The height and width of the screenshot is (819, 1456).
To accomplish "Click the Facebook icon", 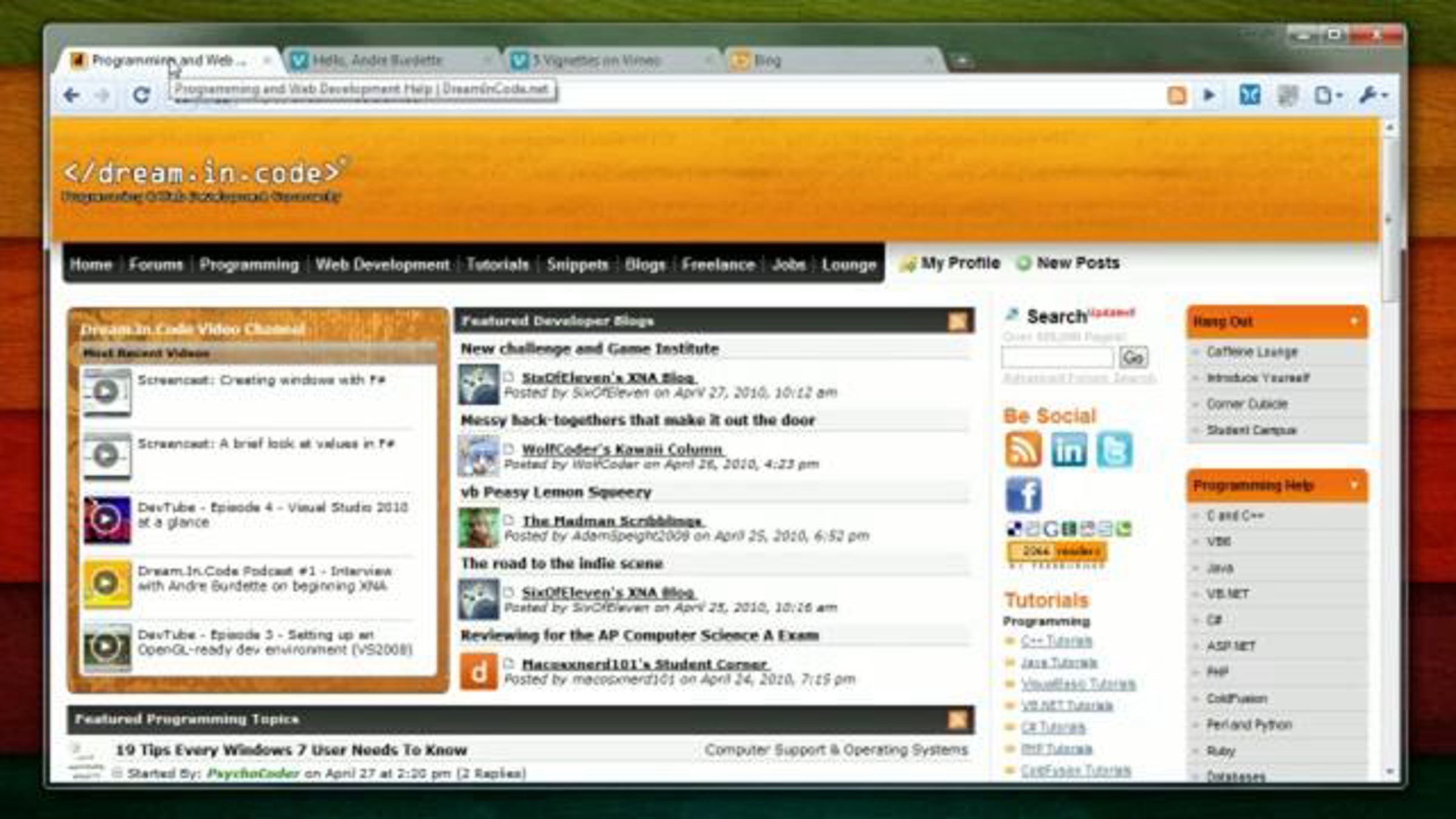I will (x=1023, y=494).
